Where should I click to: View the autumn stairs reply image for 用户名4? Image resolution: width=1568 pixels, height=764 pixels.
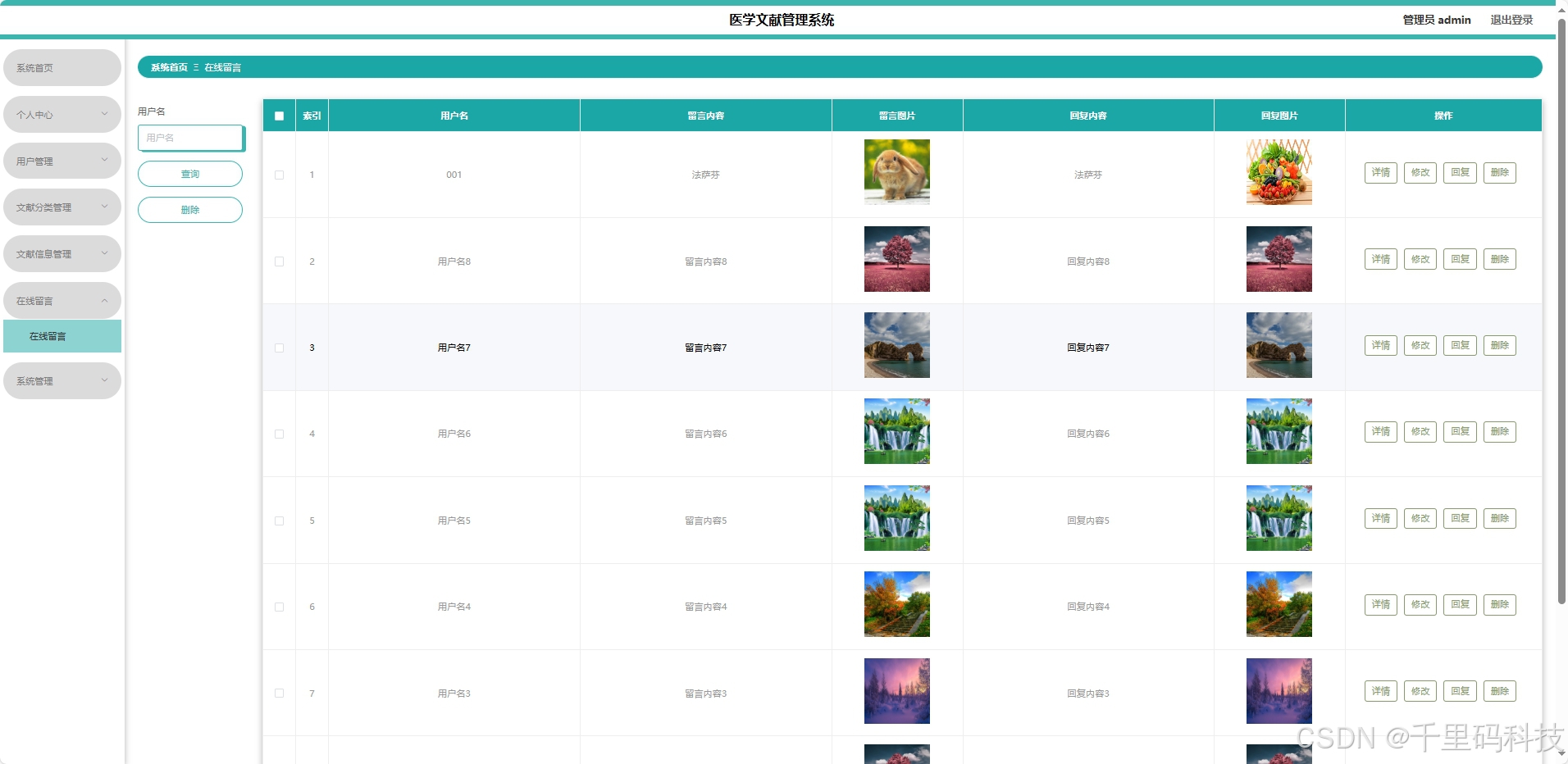[1279, 604]
